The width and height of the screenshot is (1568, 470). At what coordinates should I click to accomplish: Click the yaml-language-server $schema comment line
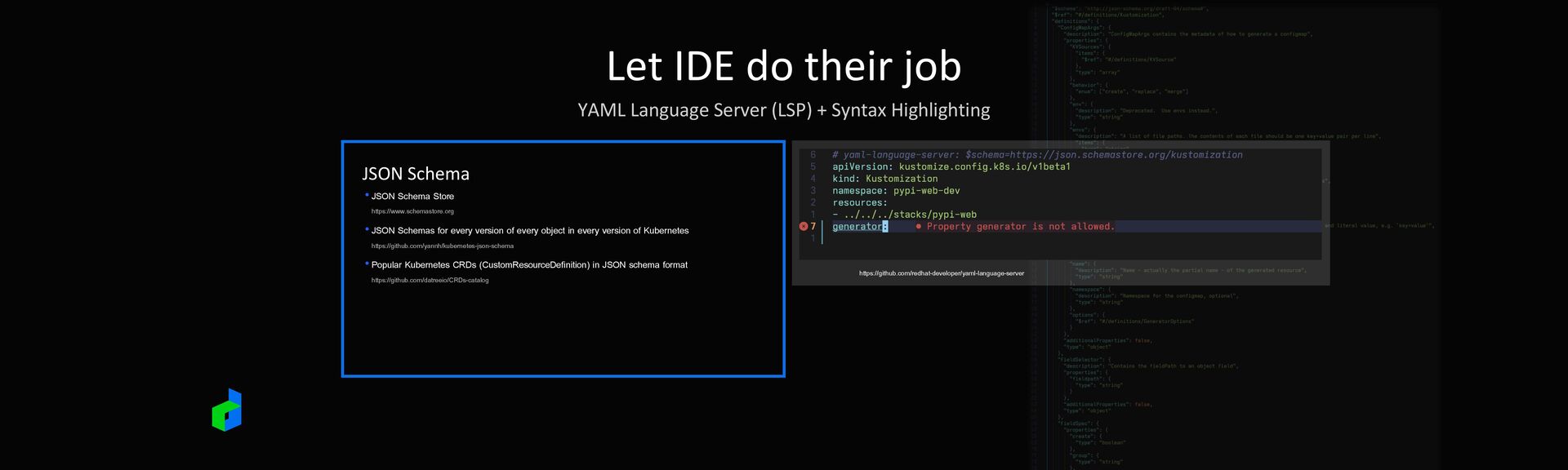[x=1037, y=154]
